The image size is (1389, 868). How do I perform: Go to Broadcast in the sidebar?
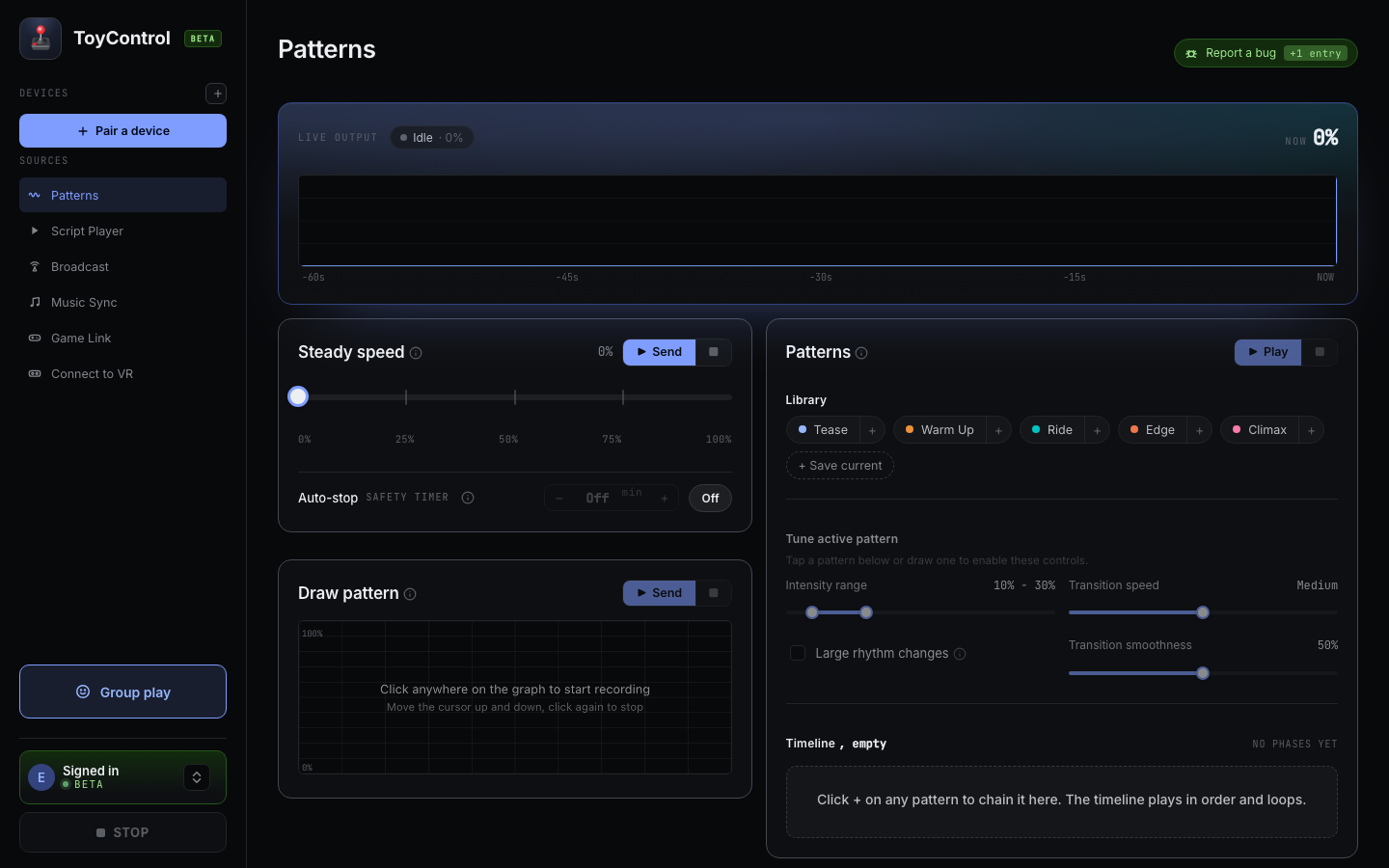click(123, 266)
